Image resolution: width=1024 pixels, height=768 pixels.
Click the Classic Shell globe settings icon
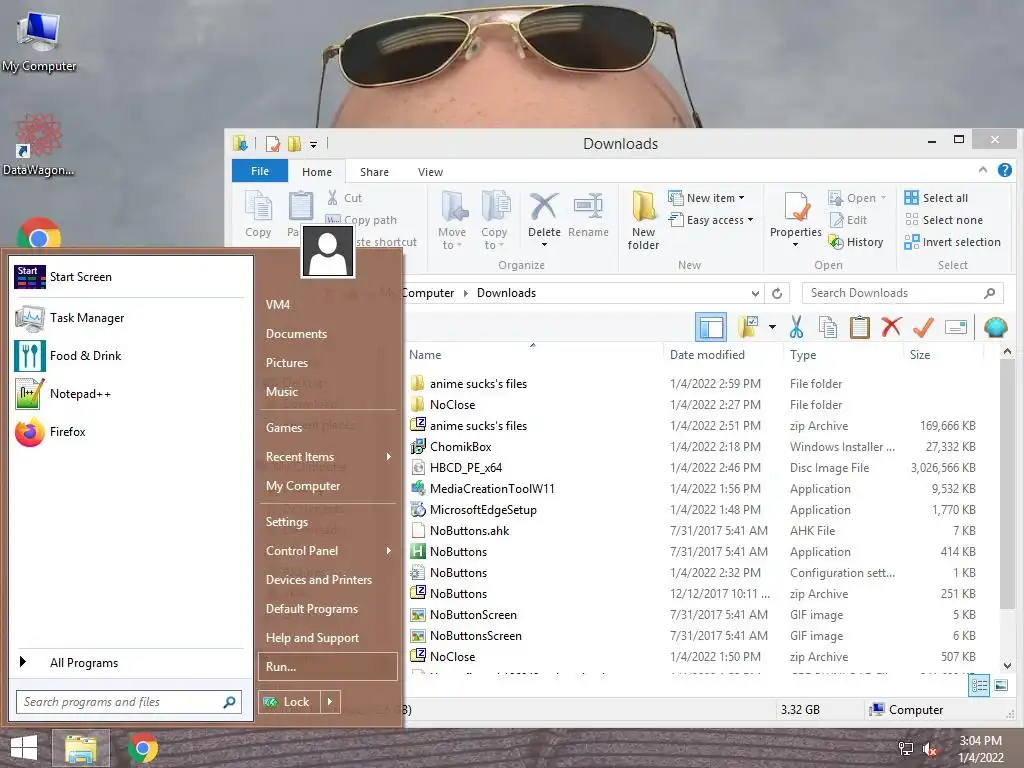click(995, 327)
